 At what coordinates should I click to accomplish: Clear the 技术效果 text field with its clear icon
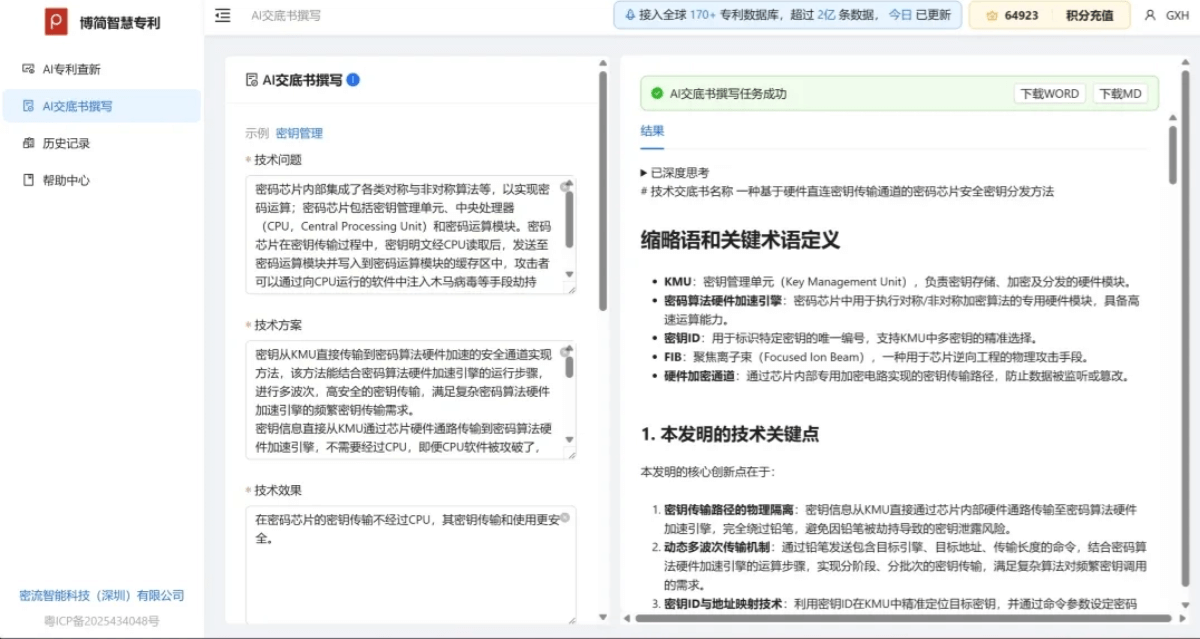tap(564, 518)
